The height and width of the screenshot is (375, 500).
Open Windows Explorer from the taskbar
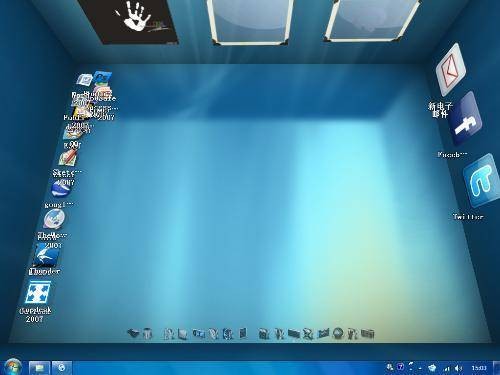39,368
